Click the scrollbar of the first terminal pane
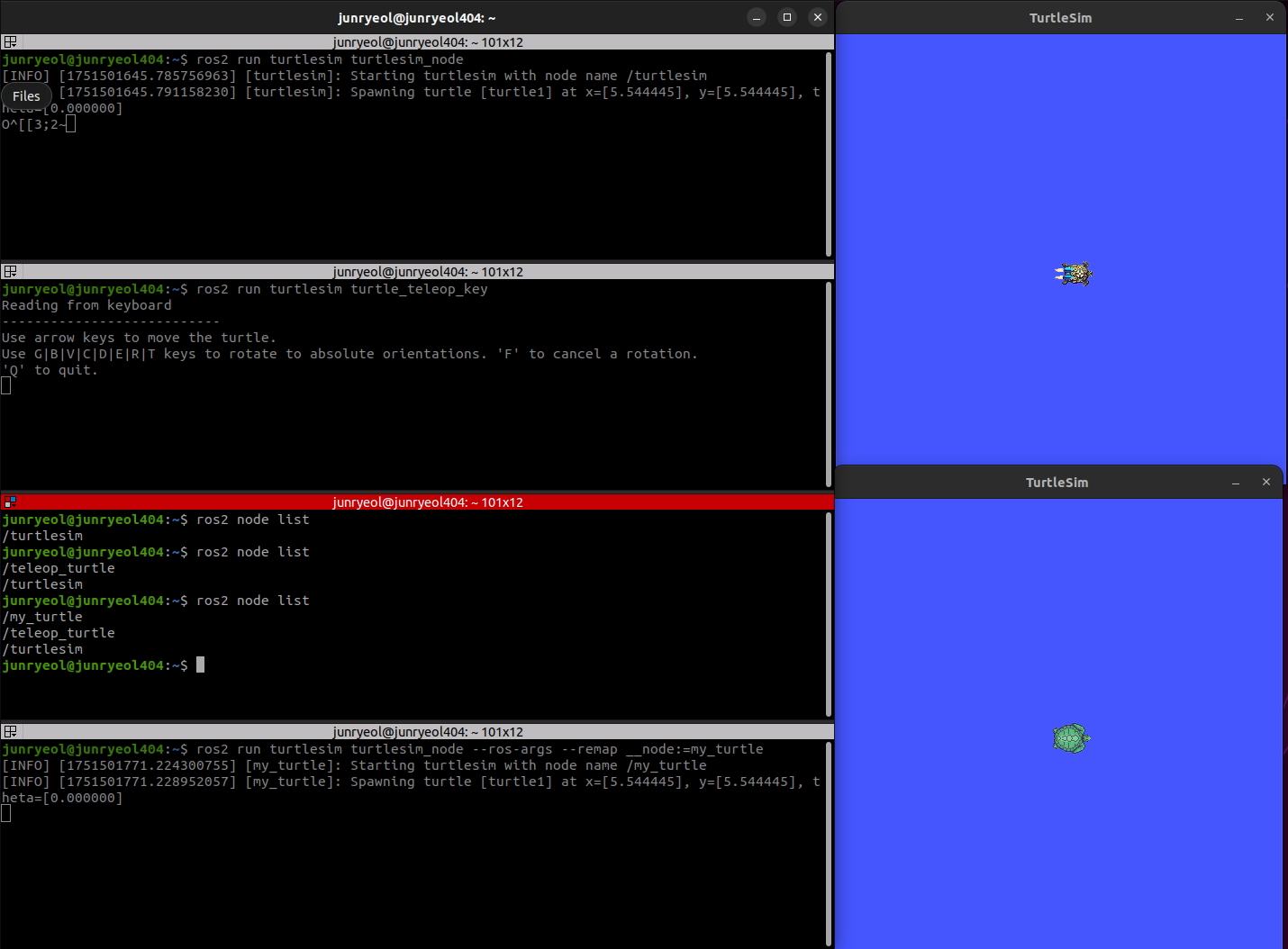Screen dimensions: 1288x949 (829, 154)
